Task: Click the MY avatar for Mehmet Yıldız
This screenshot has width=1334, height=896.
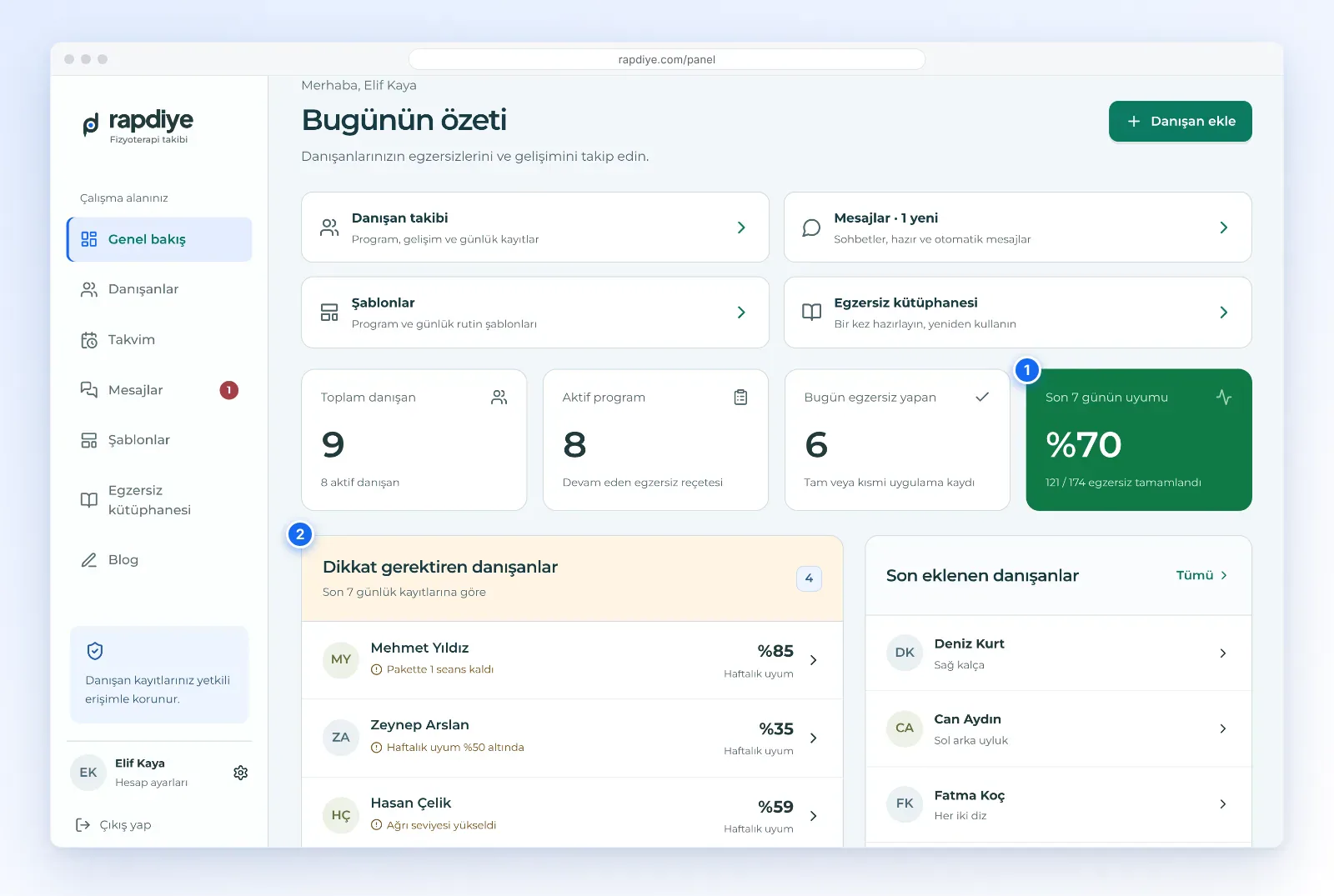Action: [341, 659]
